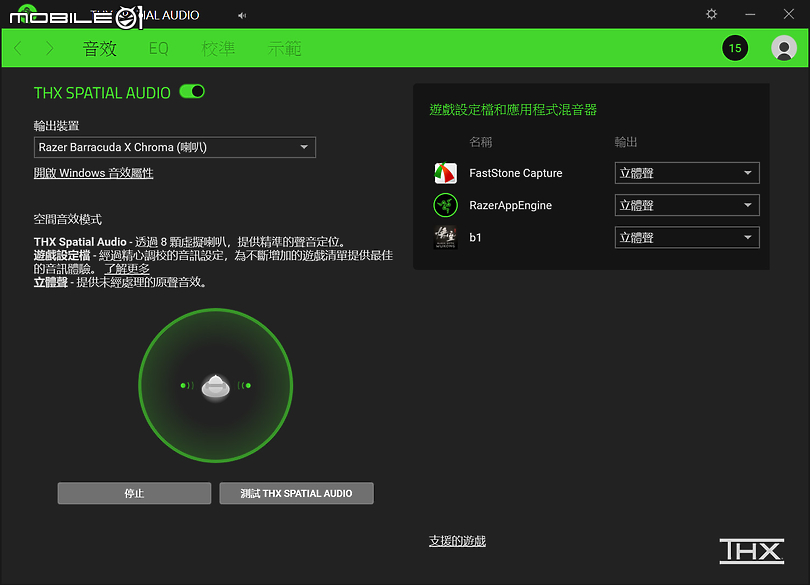
Task: Click the FastStone Capture app icon
Action: 445,173
